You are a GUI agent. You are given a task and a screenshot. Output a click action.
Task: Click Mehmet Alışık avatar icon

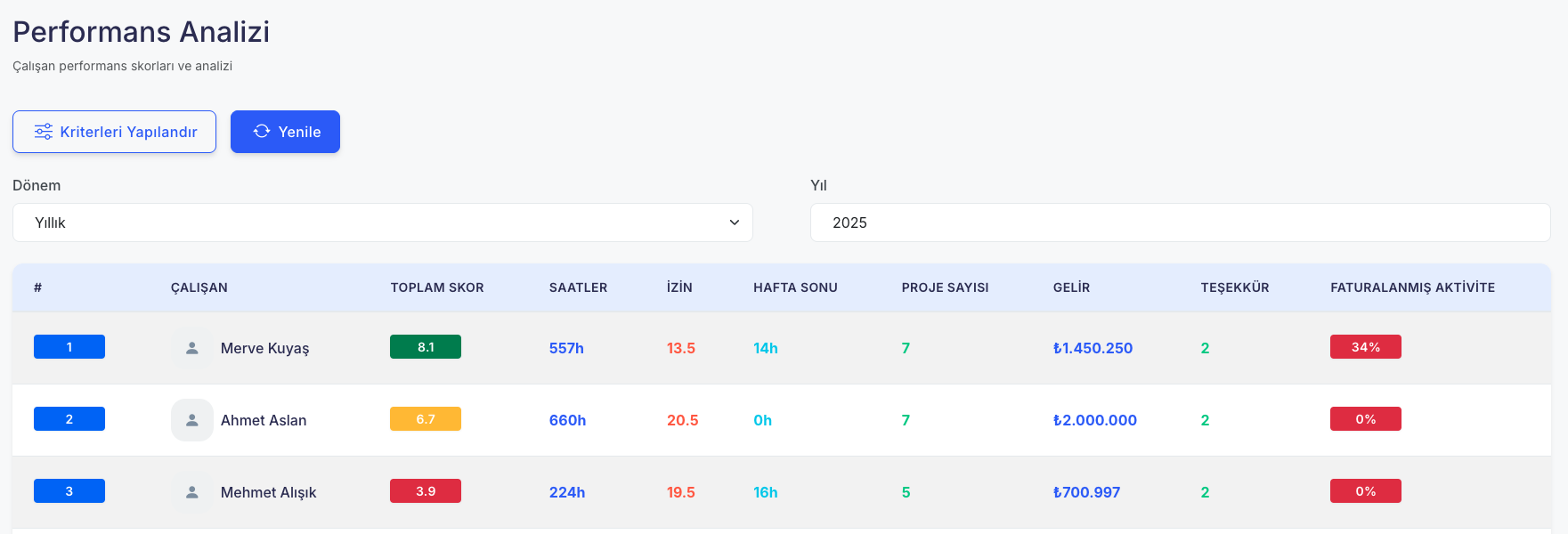click(x=192, y=492)
